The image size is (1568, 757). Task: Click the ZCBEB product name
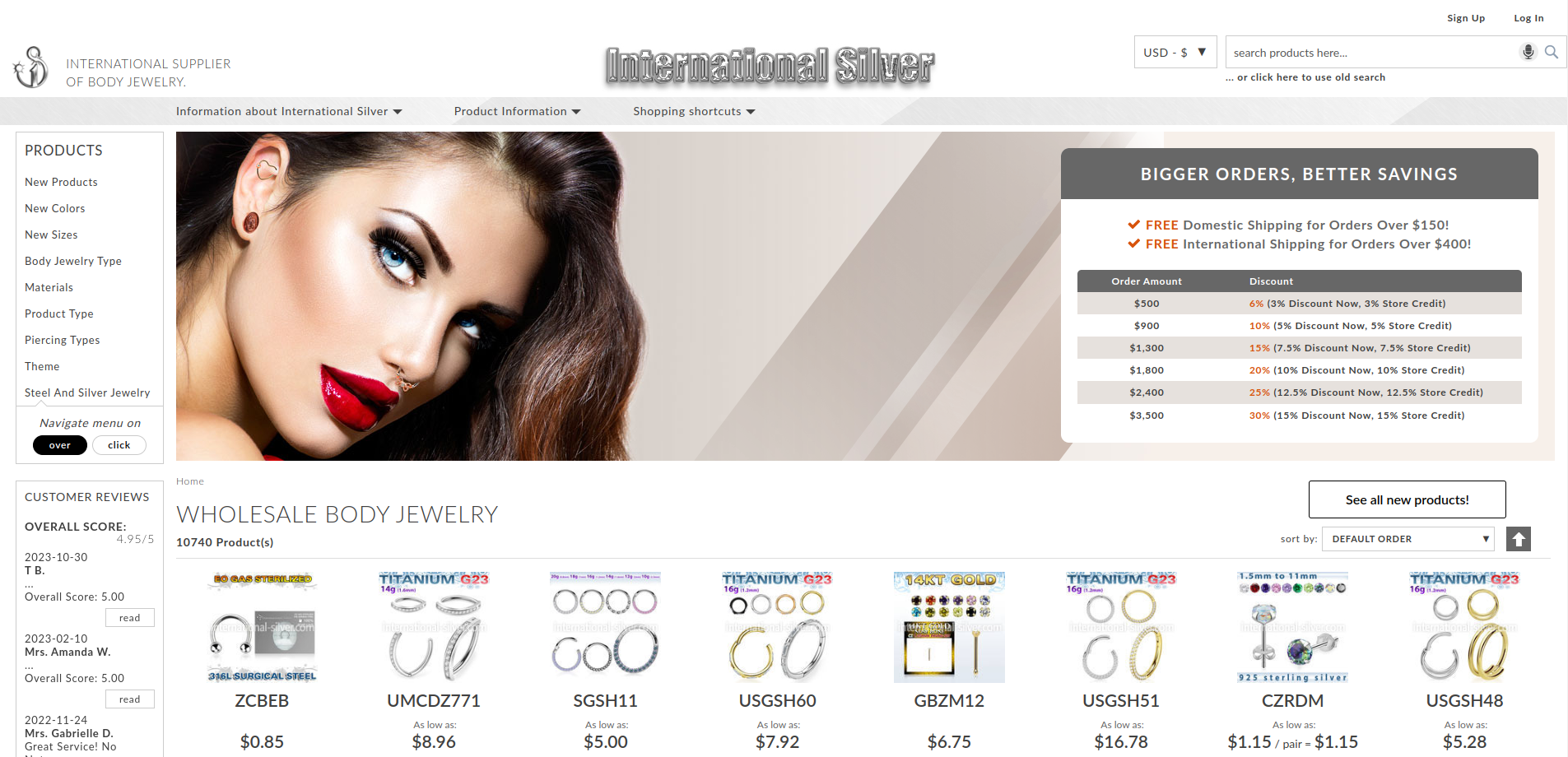[x=262, y=701]
